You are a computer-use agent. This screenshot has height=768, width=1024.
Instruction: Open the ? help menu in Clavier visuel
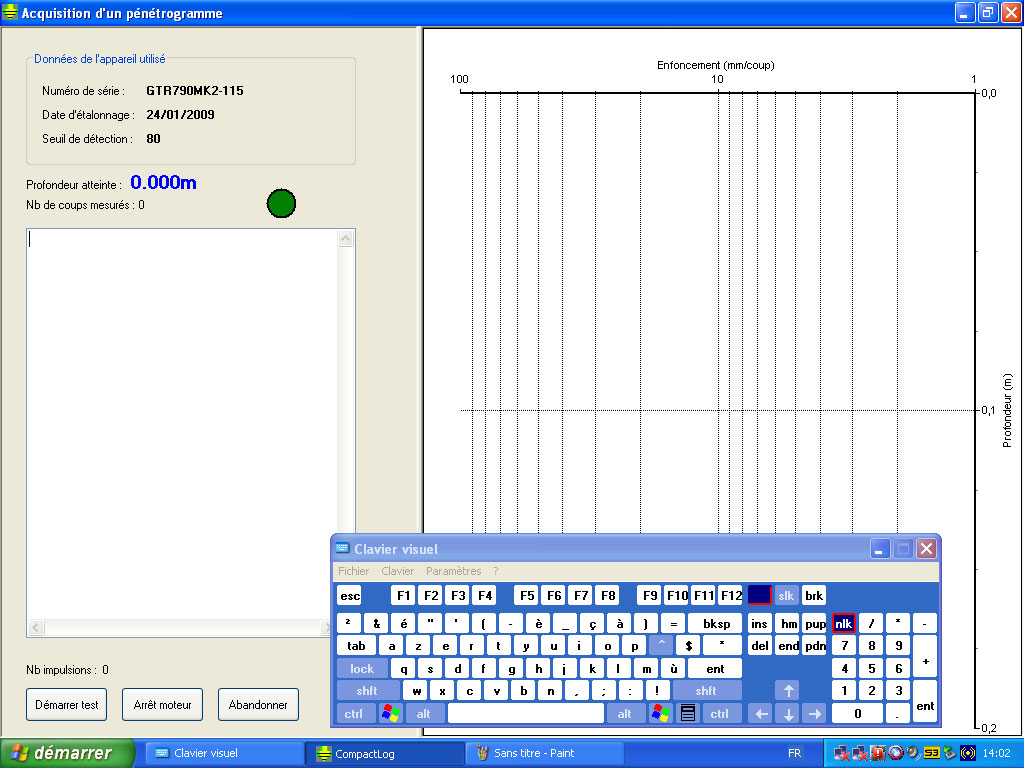pyautogui.click(x=496, y=571)
